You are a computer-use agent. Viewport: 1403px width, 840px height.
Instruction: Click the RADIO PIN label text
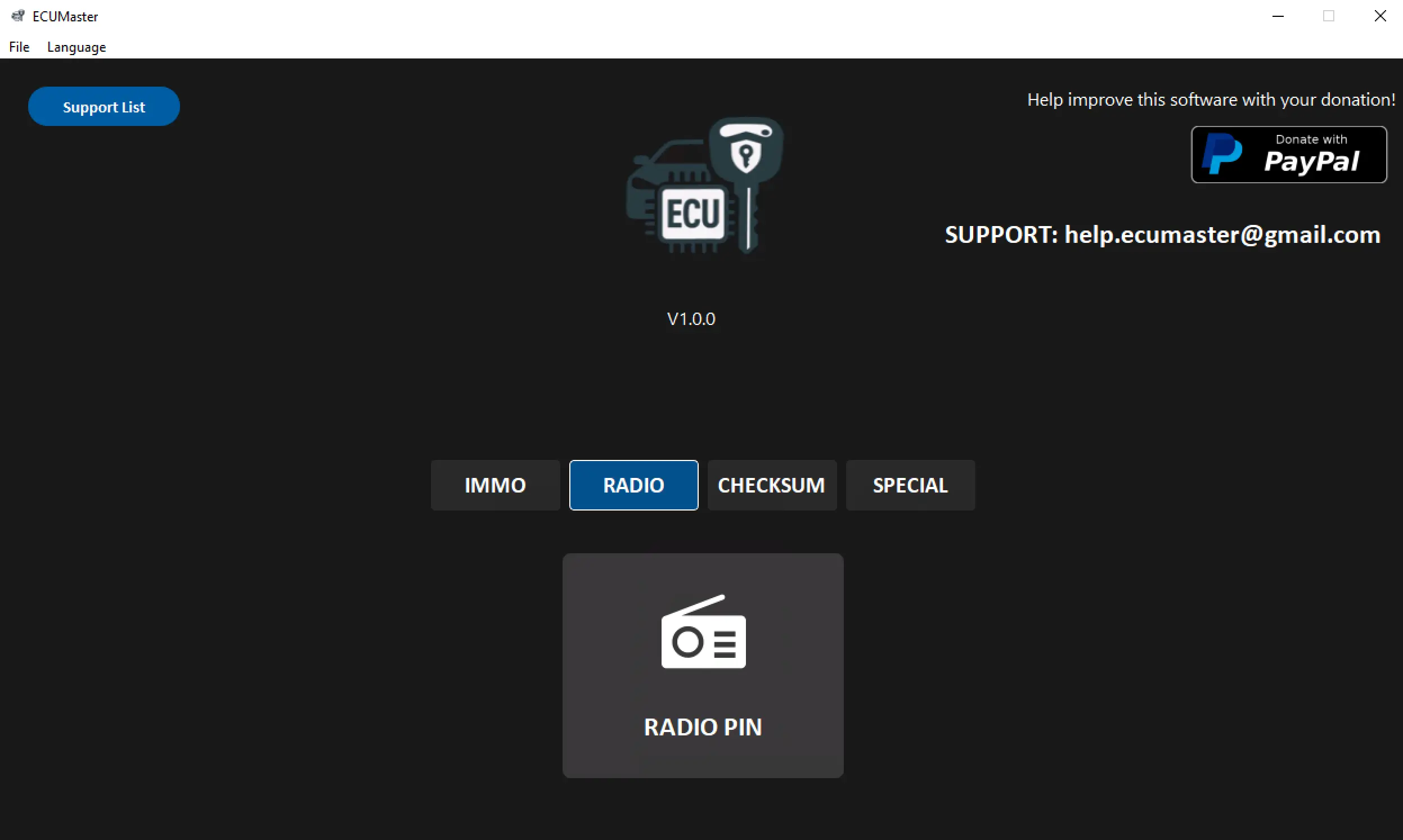coord(703,728)
